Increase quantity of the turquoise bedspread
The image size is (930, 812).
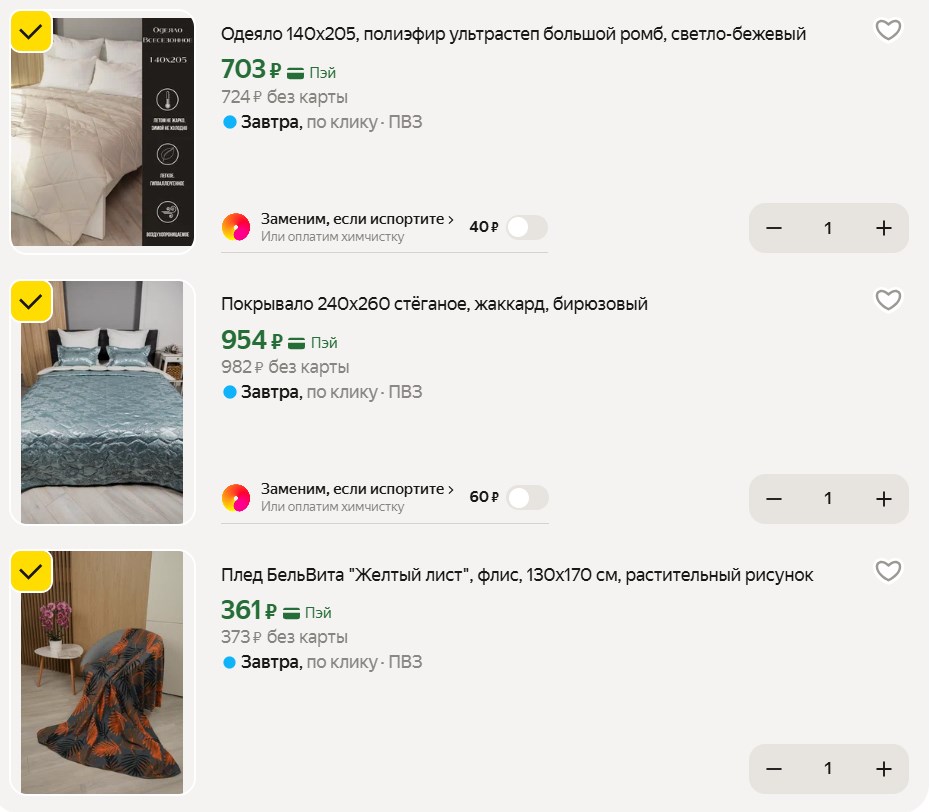click(883, 498)
